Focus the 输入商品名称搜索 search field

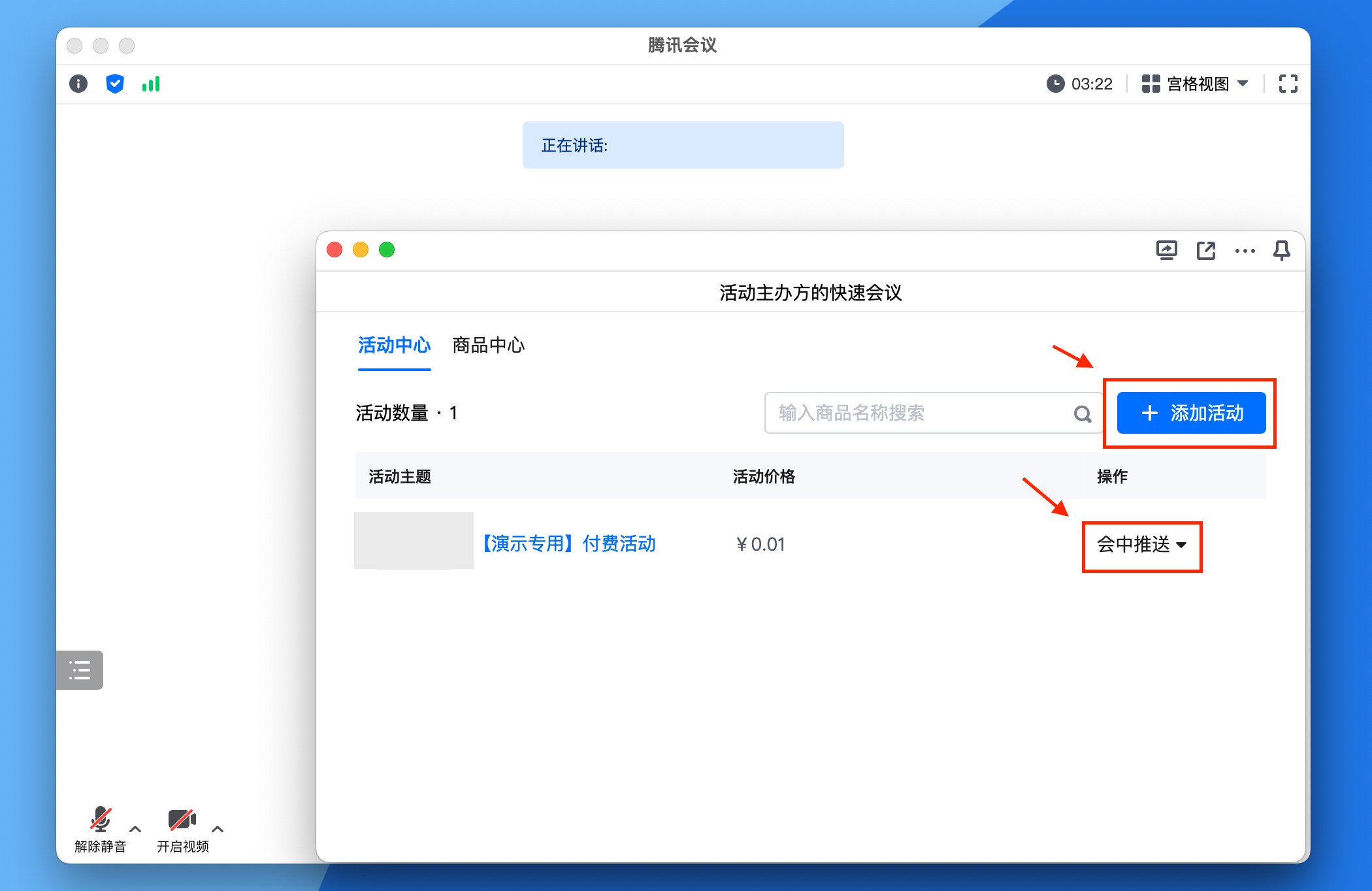[934, 413]
